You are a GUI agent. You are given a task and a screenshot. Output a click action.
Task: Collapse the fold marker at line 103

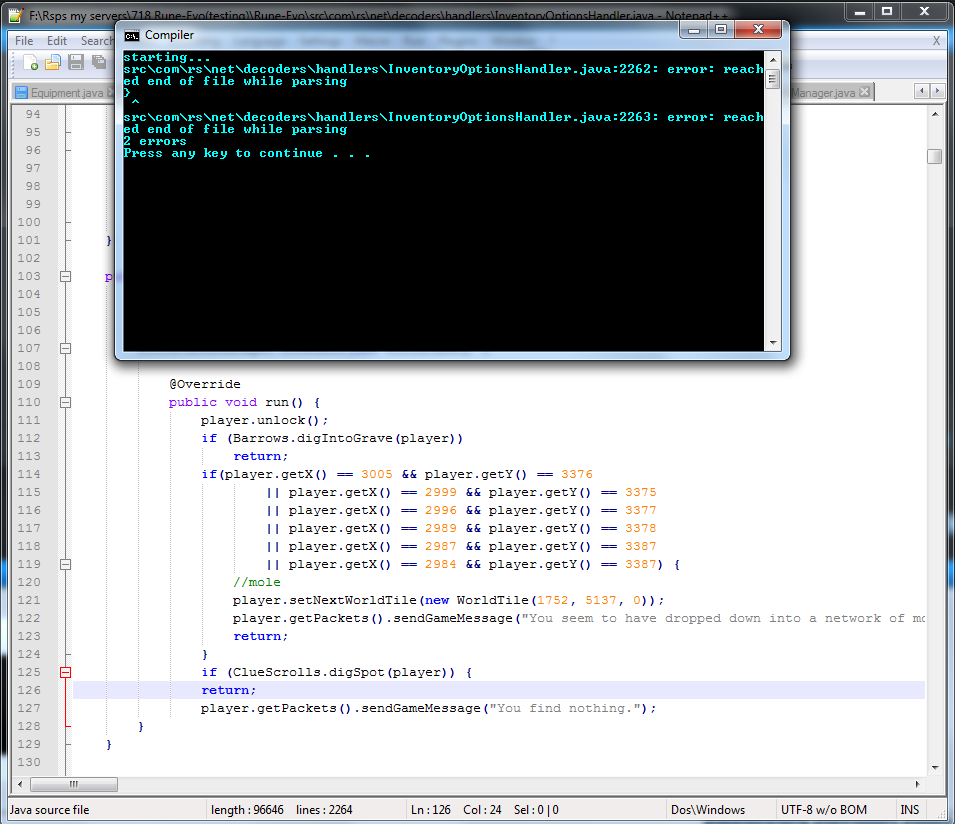pos(66,276)
